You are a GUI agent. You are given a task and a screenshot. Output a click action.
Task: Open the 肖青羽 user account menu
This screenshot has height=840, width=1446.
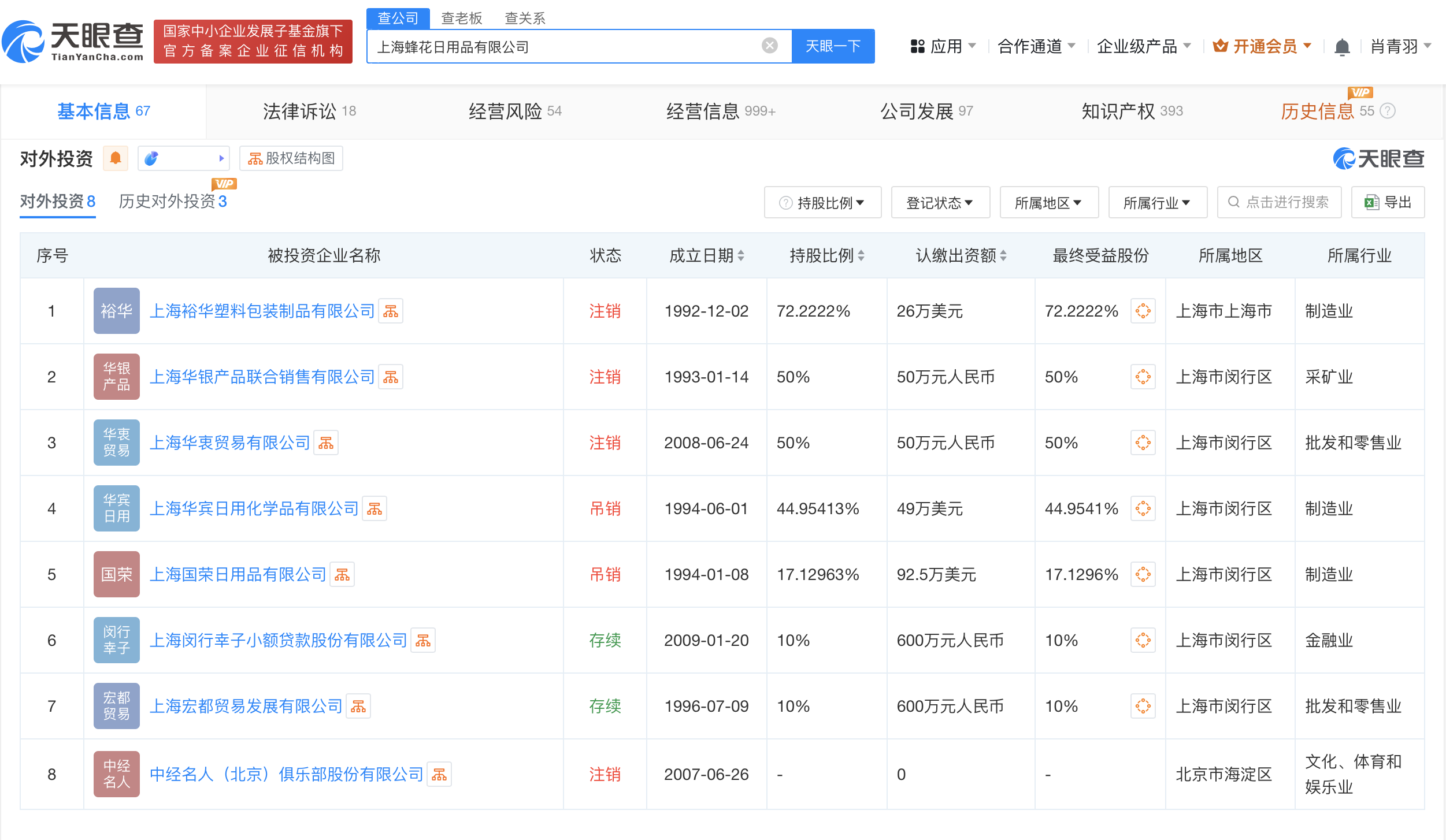point(1400,46)
